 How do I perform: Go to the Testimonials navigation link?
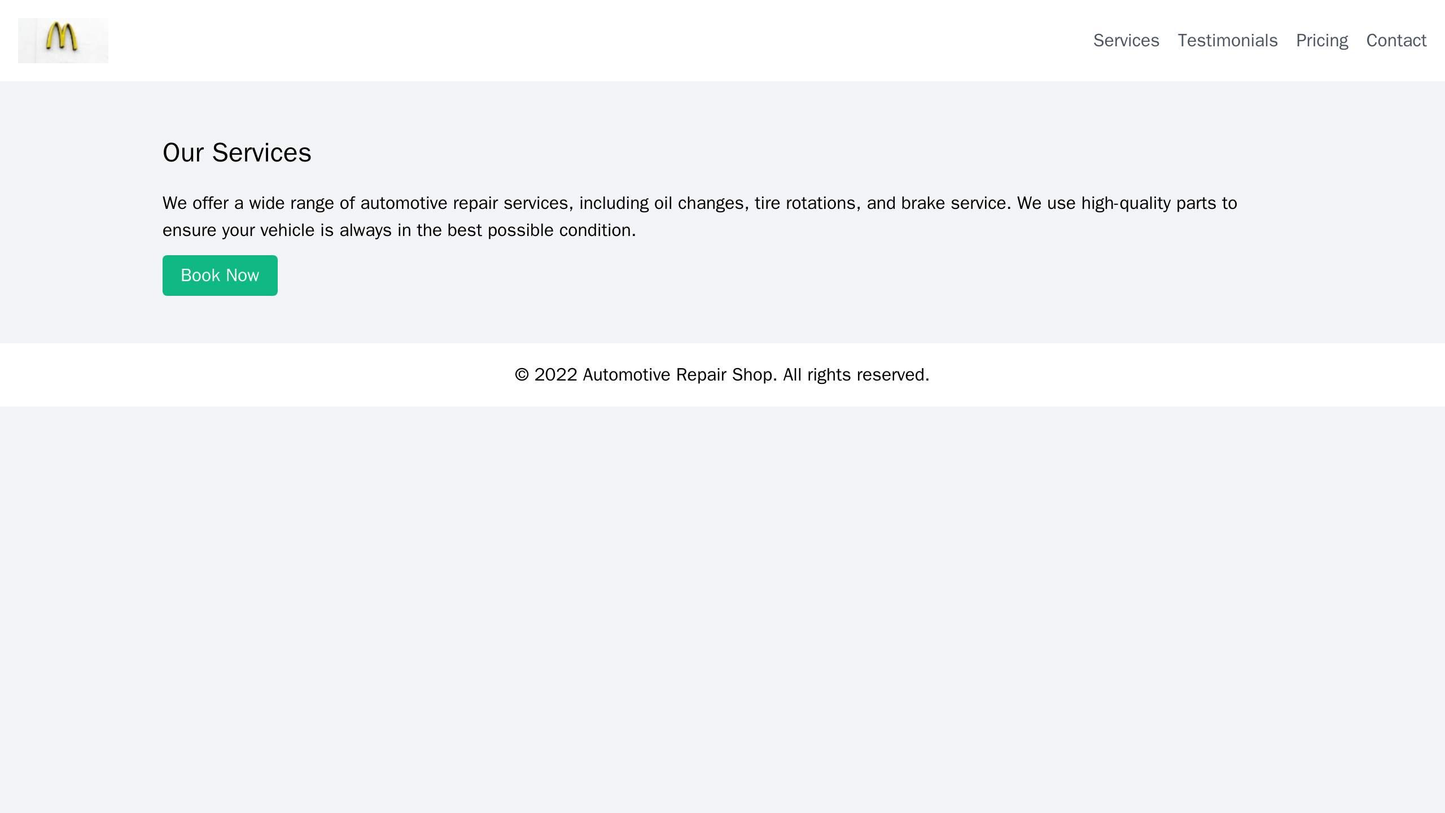point(1227,40)
